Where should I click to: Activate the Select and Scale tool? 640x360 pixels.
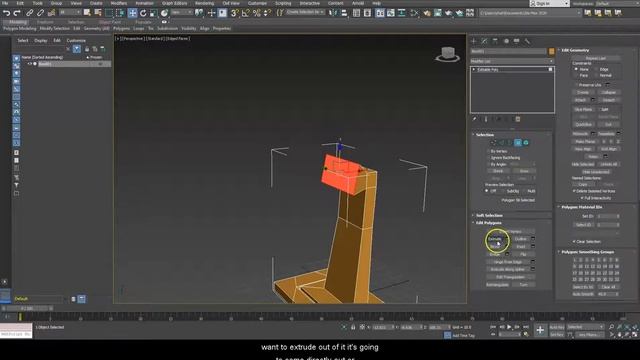click(x=153, y=13)
